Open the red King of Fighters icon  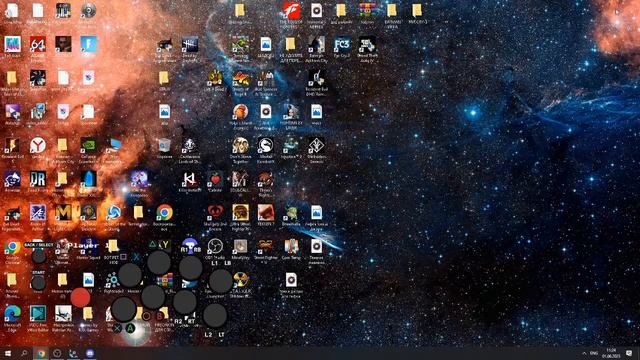click(291, 11)
